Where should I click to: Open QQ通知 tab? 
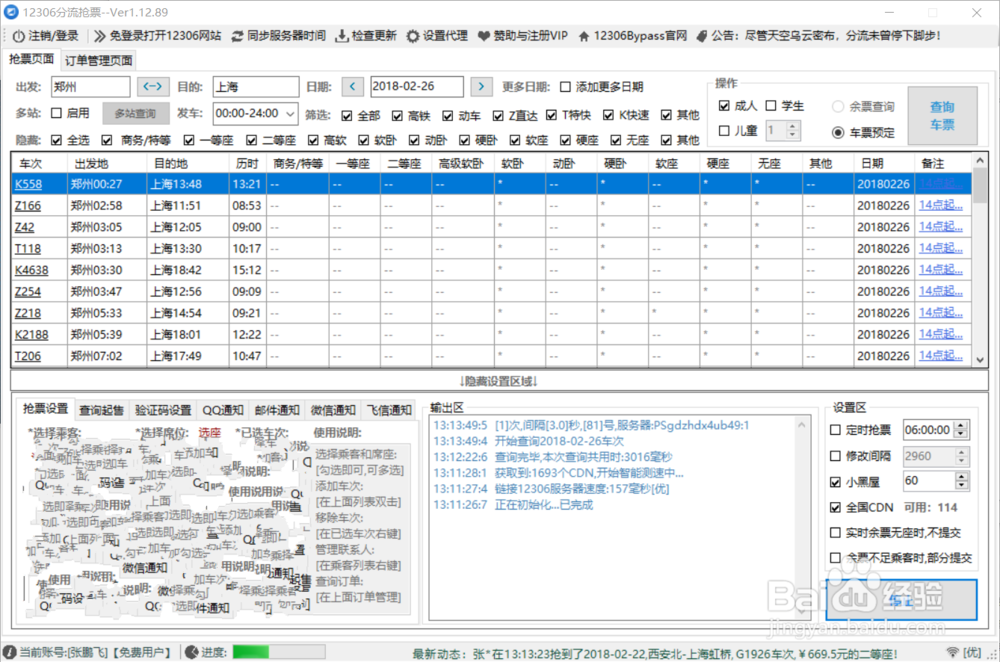click(x=223, y=410)
